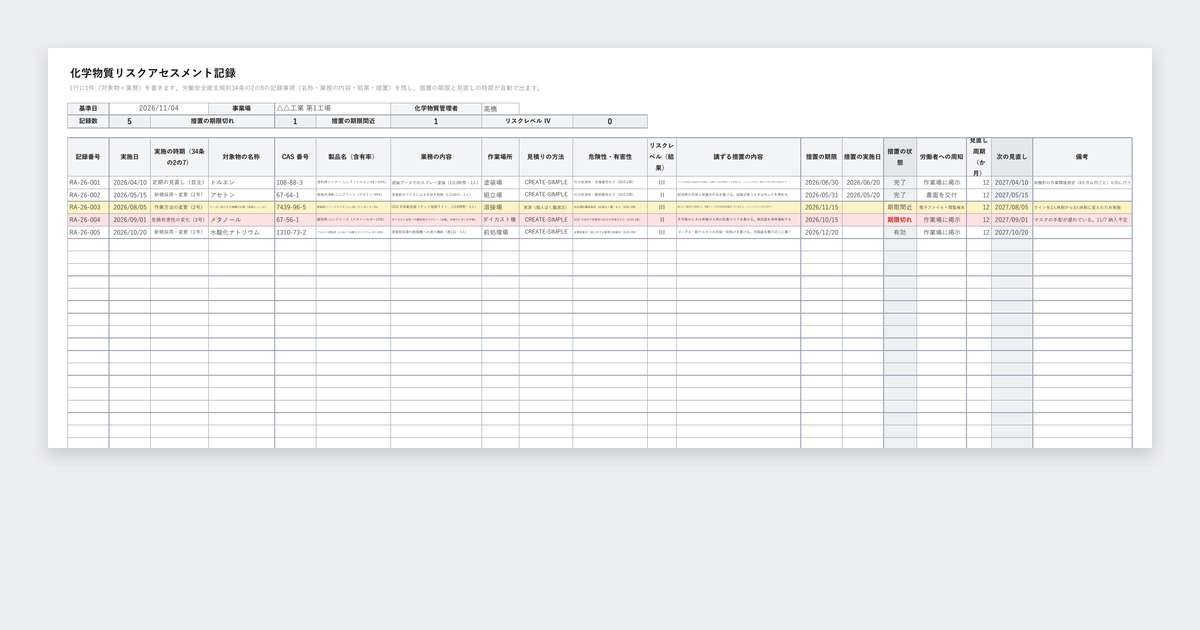Click the next review date 2027/10/20

[1012, 232]
